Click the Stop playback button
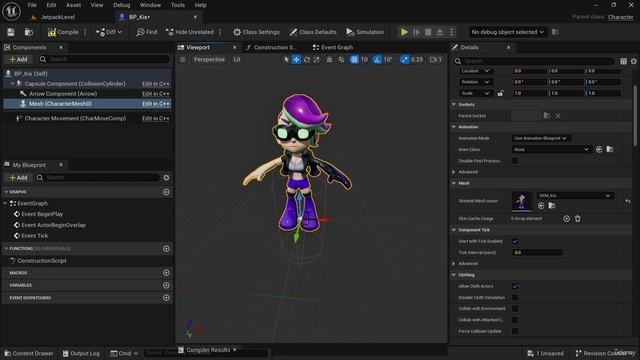This screenshot has width=640, height=360. point(428,32)
